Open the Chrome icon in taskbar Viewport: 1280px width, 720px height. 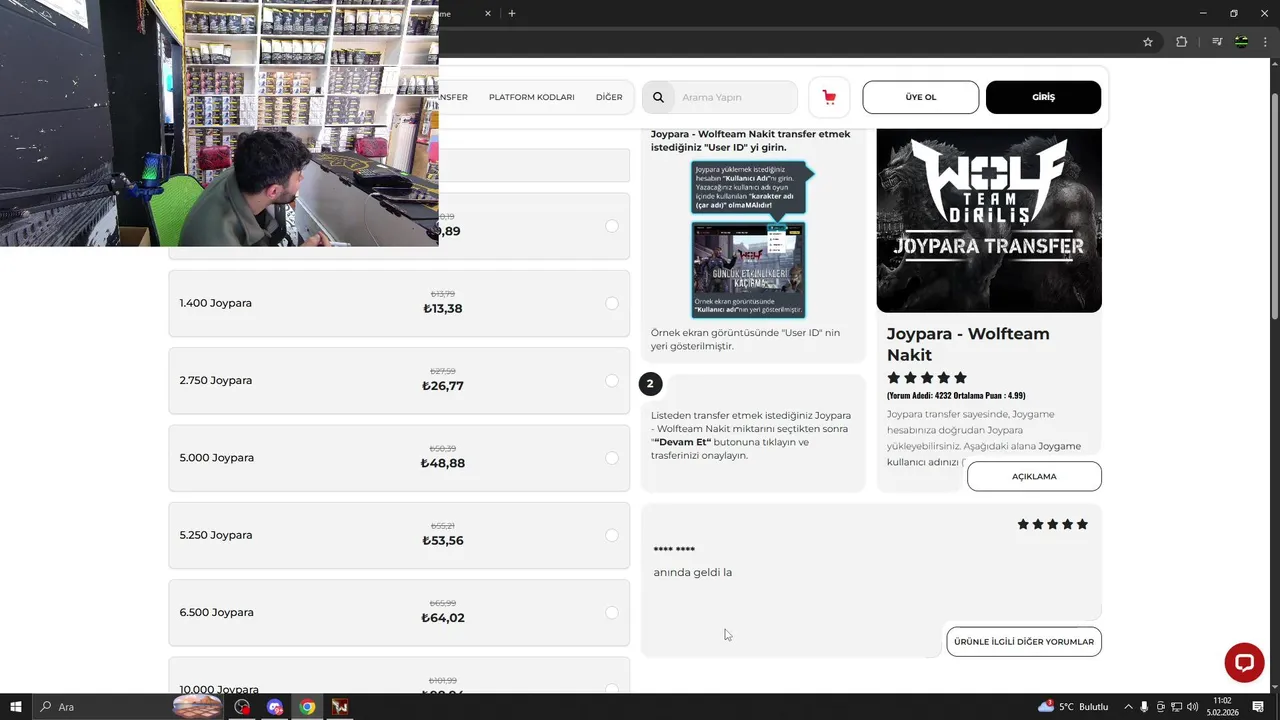pyautogui.click(x=307, y=707)
